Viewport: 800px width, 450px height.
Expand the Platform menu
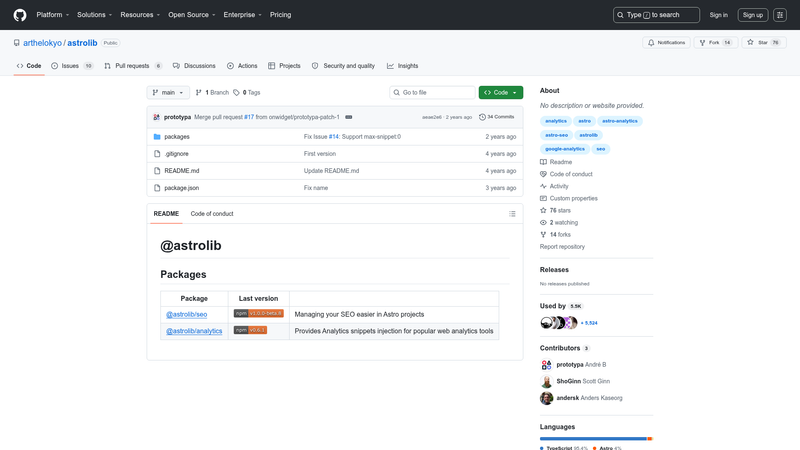pyautogui.click(x=53, y=15)
